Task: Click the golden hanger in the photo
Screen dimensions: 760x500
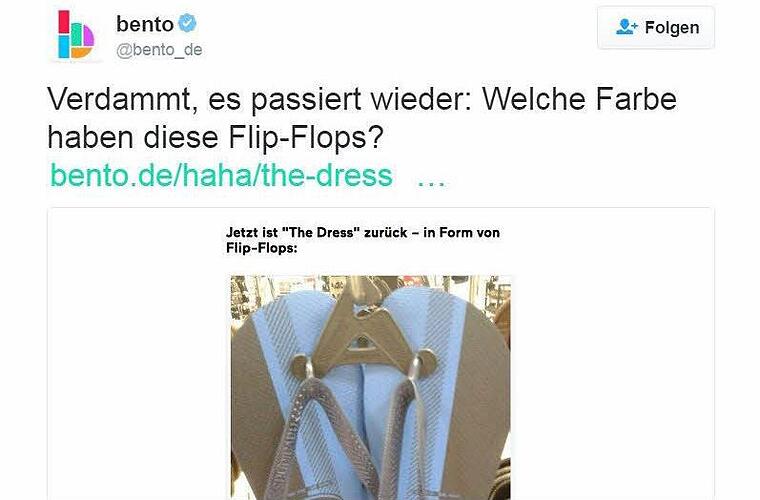Action: (364, 329)
